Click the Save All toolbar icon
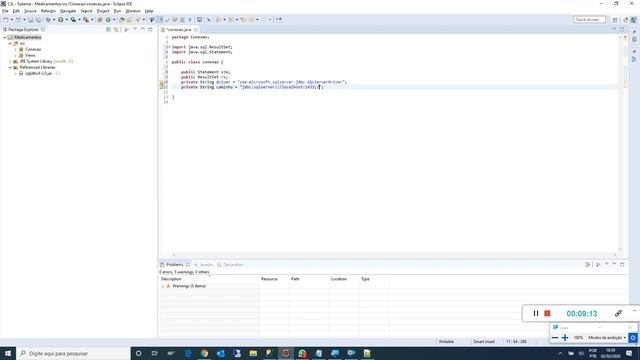Screen dimensions: 640x360 [38, 20]
